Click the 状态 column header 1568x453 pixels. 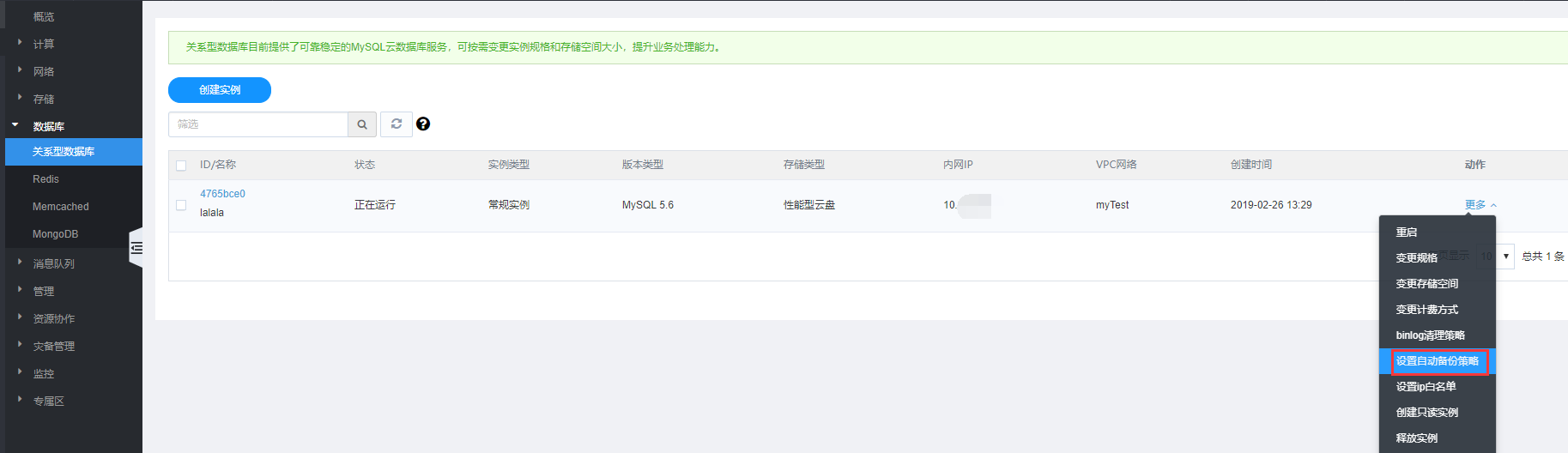(365, 165)
